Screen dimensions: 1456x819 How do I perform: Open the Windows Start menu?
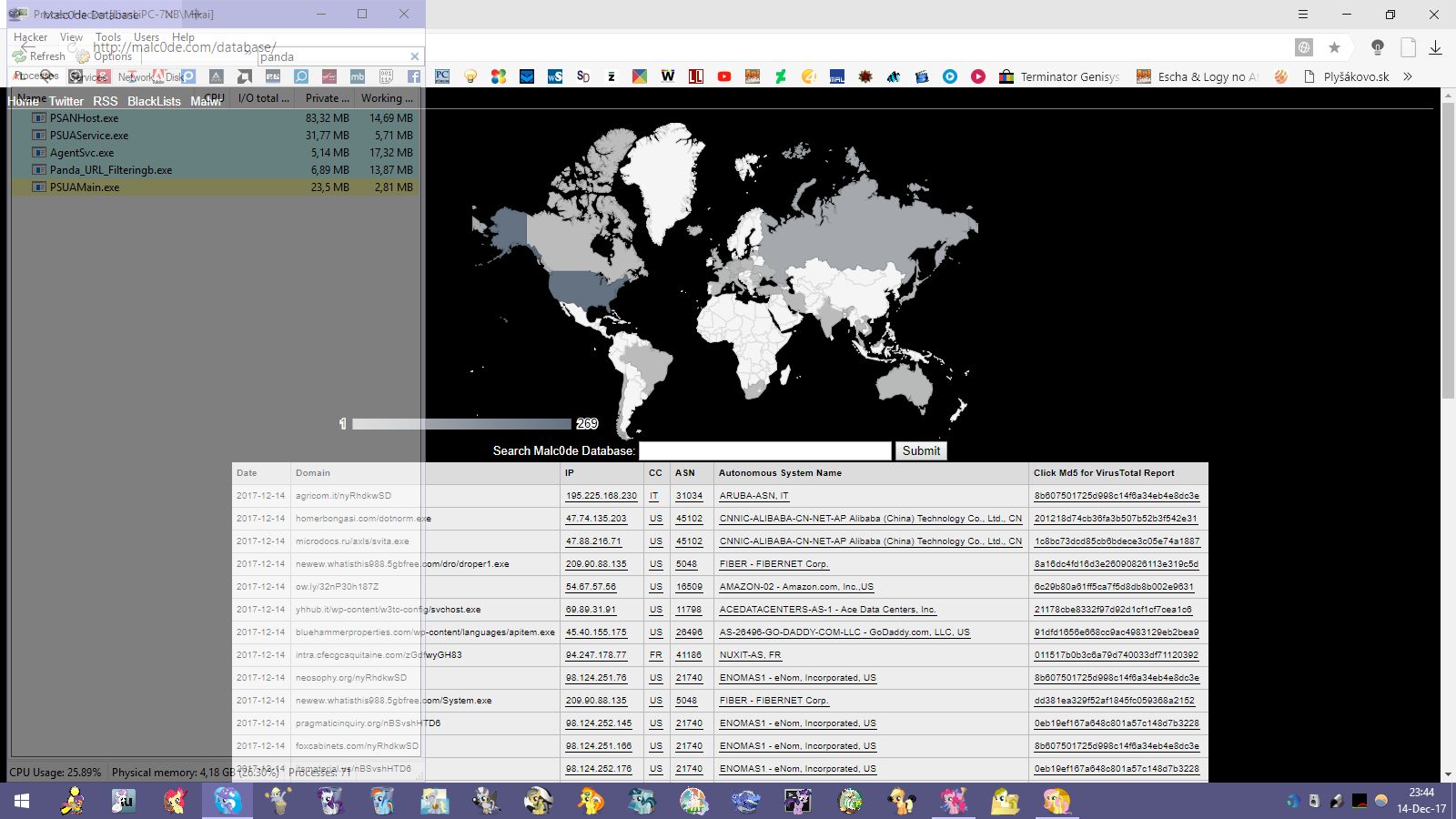tap(22, 801)
